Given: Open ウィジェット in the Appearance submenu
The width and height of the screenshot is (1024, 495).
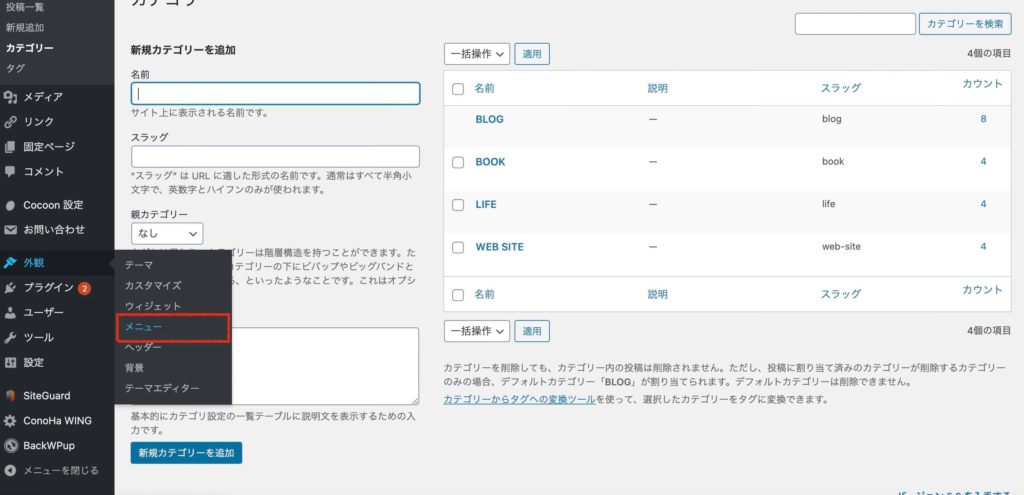Looking at the screenshot, I should click(x=153, y=306).
